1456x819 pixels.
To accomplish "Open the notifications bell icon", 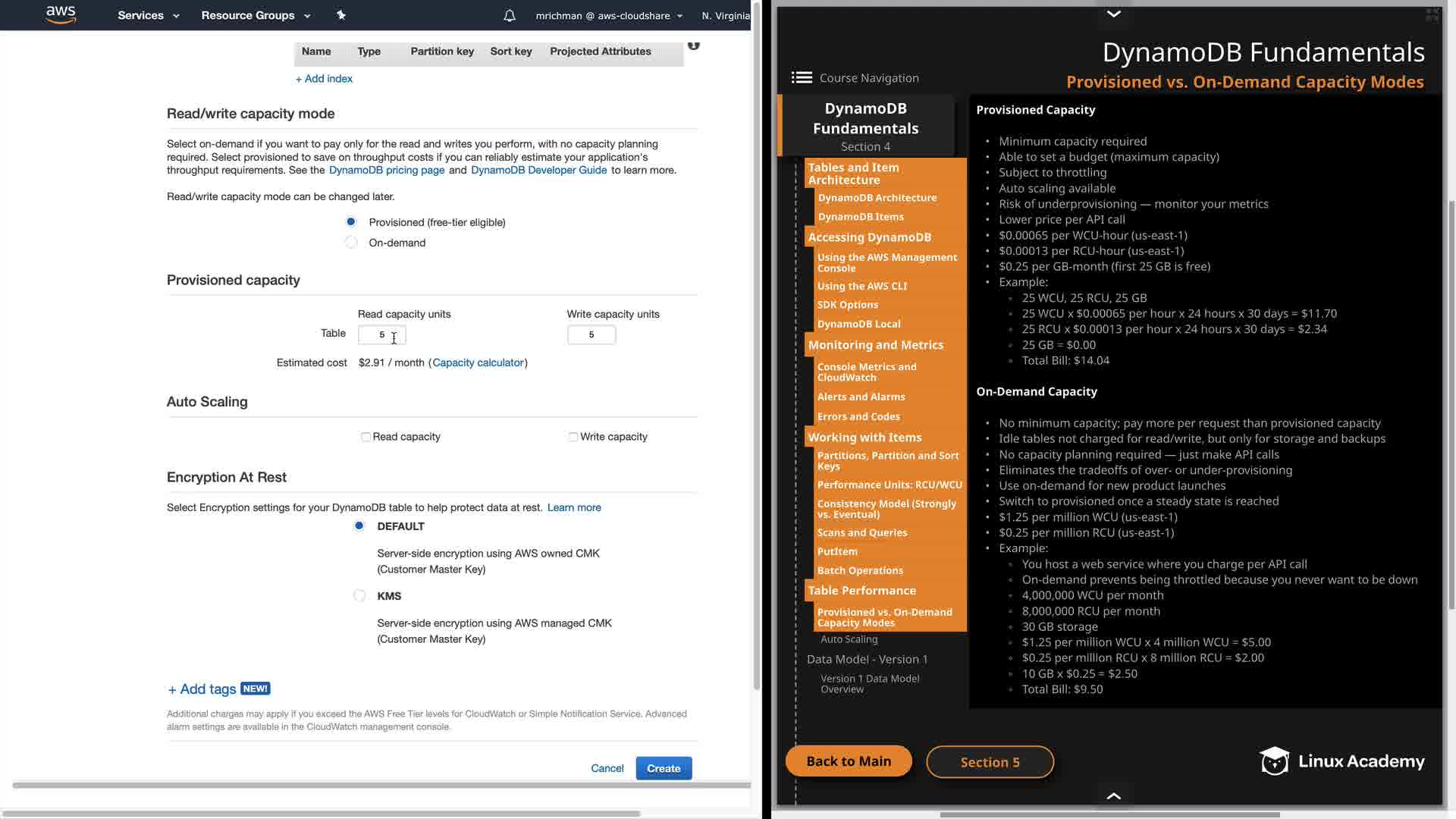I will click(510, 15).
